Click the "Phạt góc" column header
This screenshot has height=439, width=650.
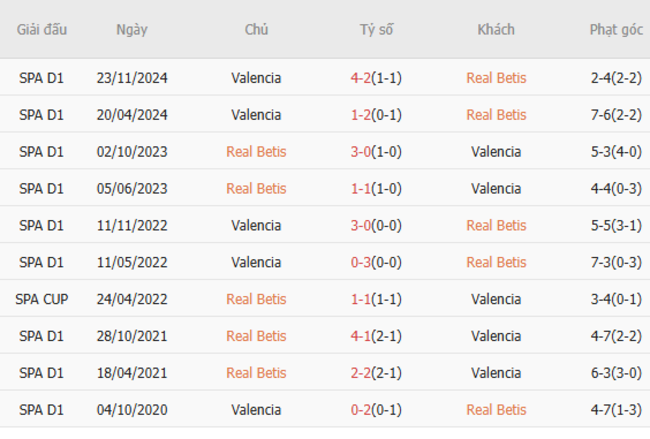pos(616,30)
